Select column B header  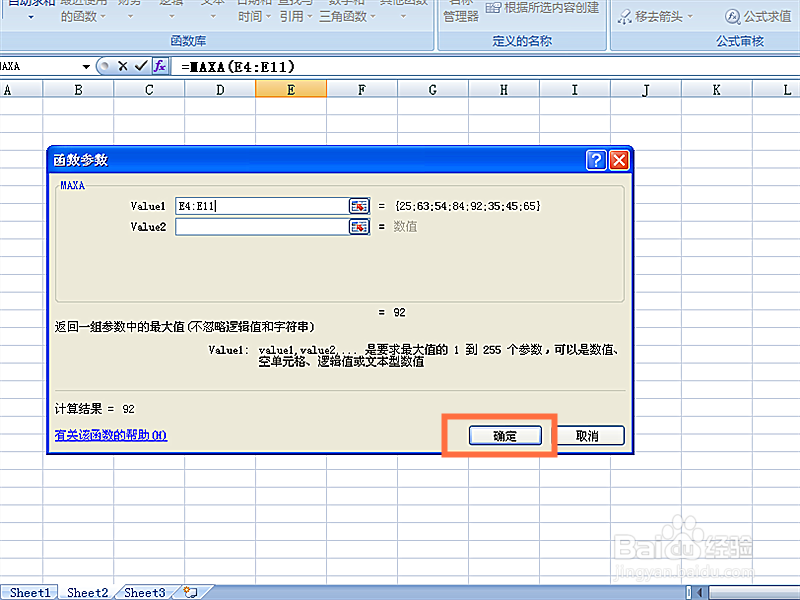78,90
